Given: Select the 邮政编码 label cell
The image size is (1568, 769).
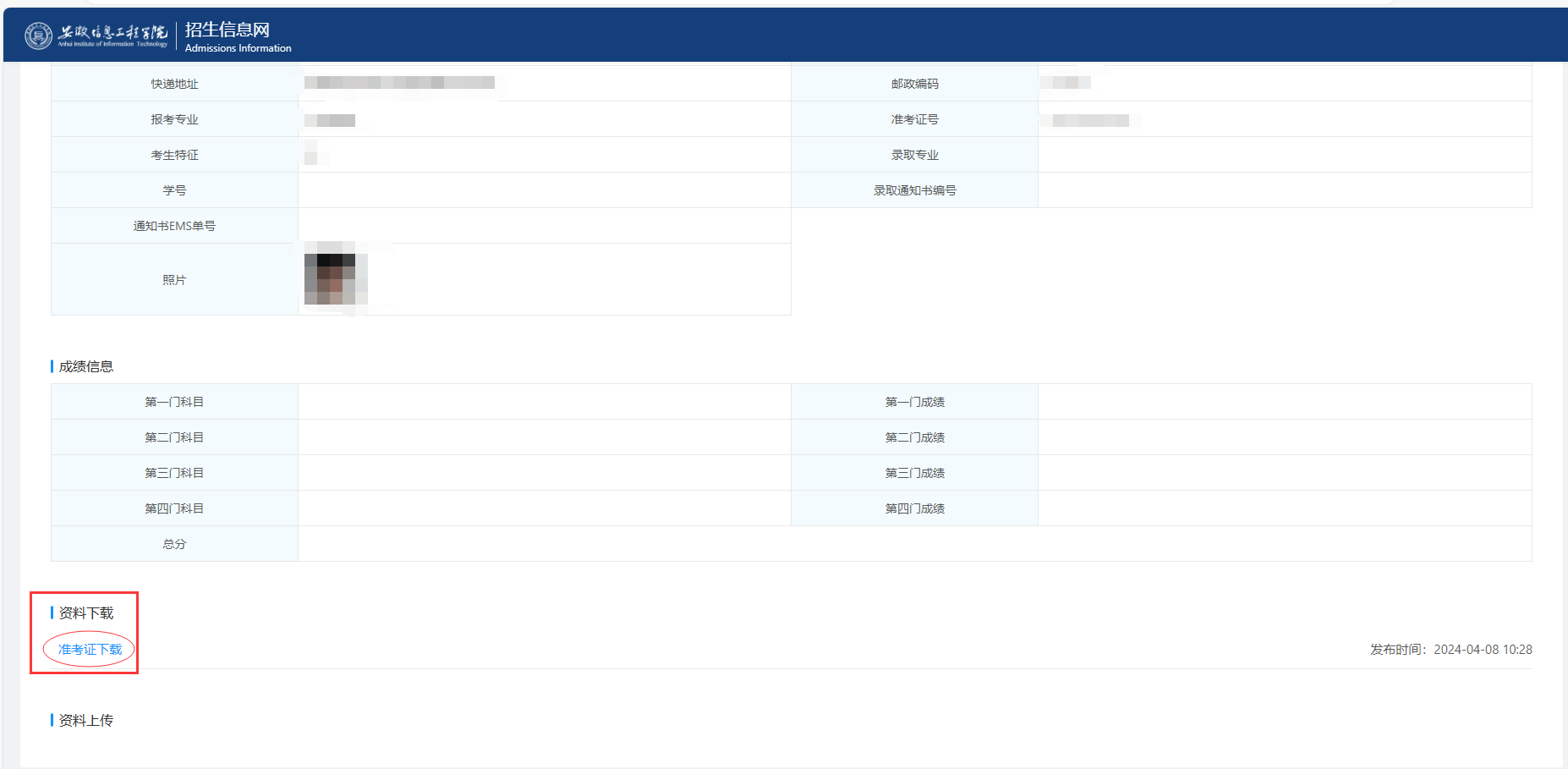Looking at the screenshot, I should point(914,84).
